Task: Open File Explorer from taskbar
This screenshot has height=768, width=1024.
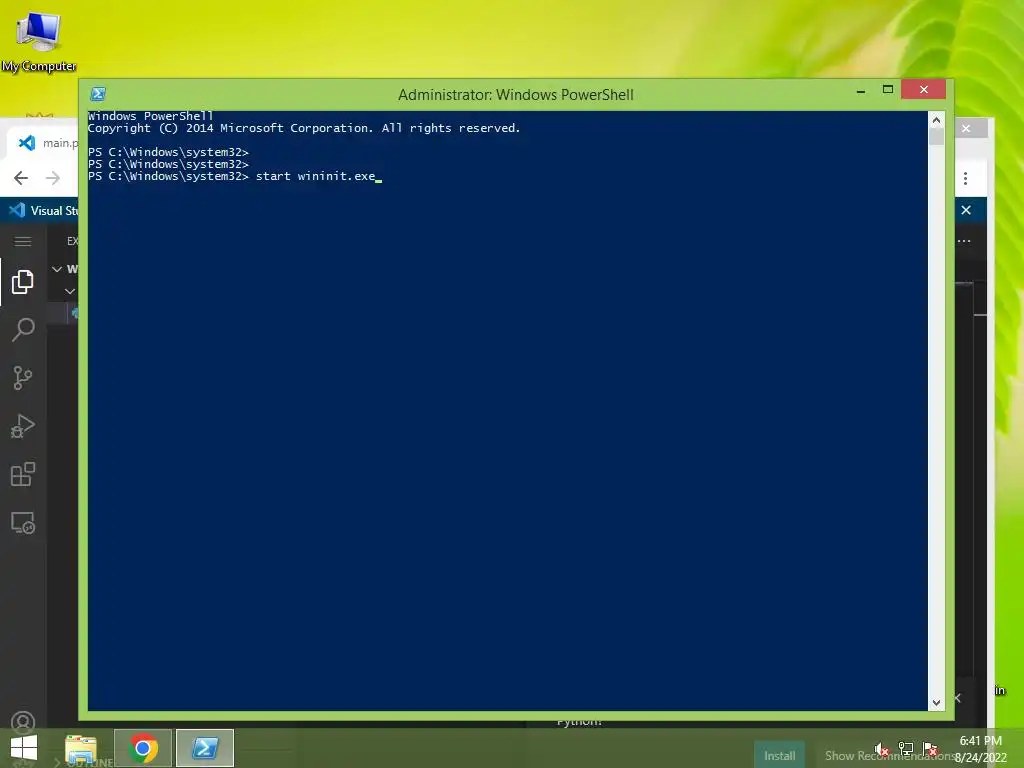Action: pos(81,748)
